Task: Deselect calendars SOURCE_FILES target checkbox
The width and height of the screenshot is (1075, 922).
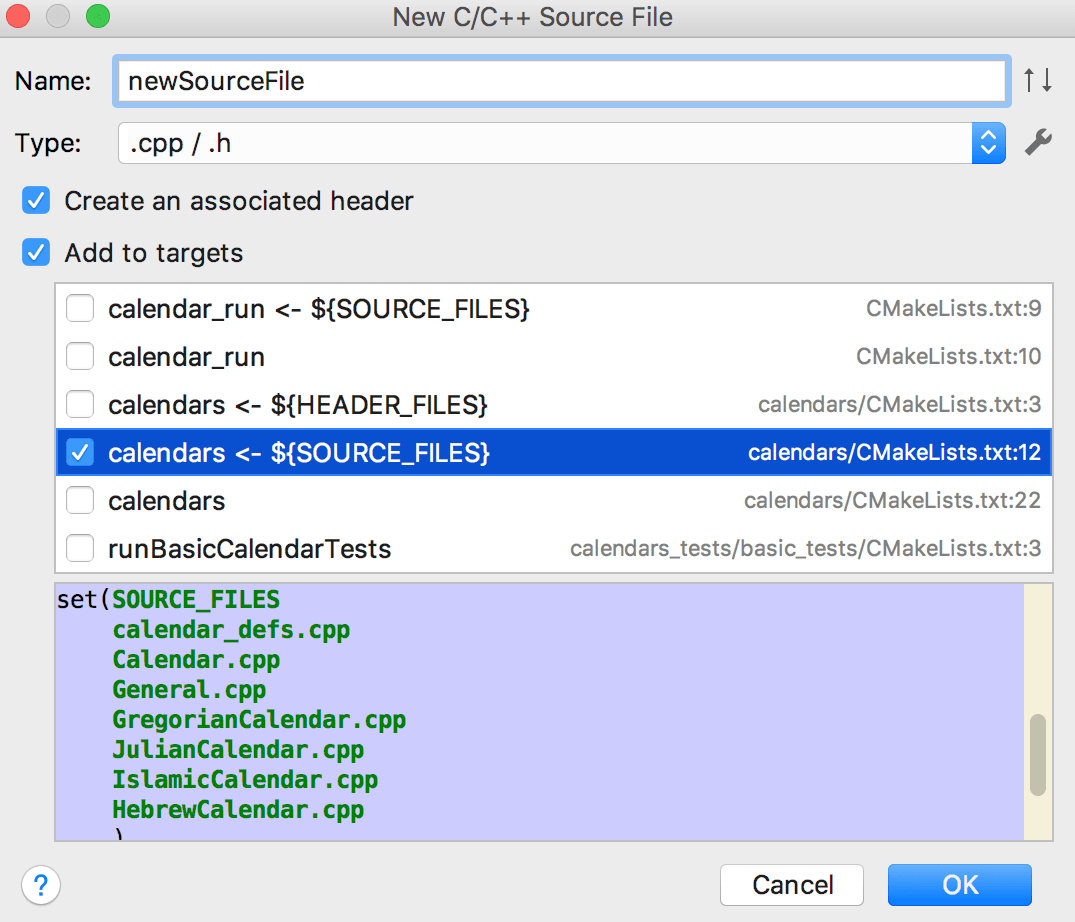Action: pos(80,452)
